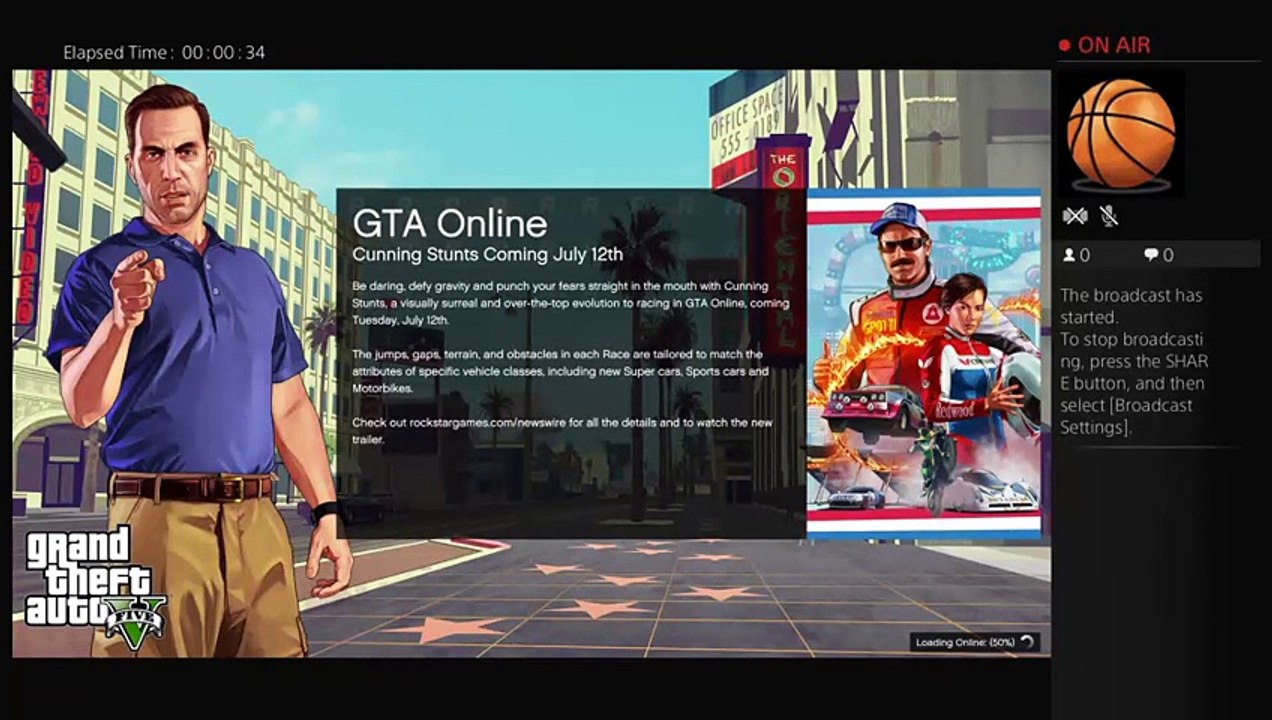Click the ON AIR label

click(1114, 45)
